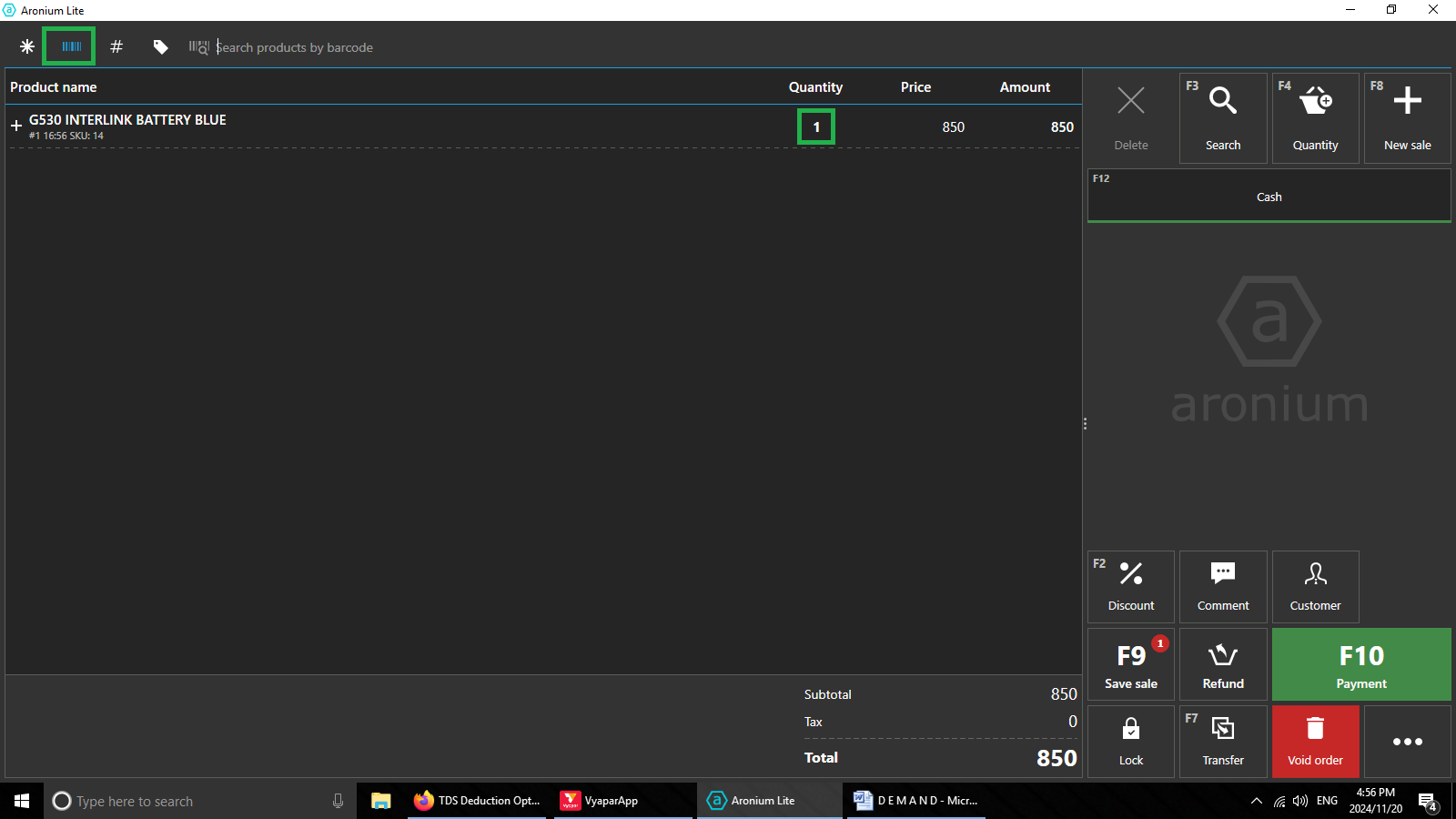1456x819 pixels.
Task: Select the asterisk all-search mode icon
Action: click(x=27, y=46)
